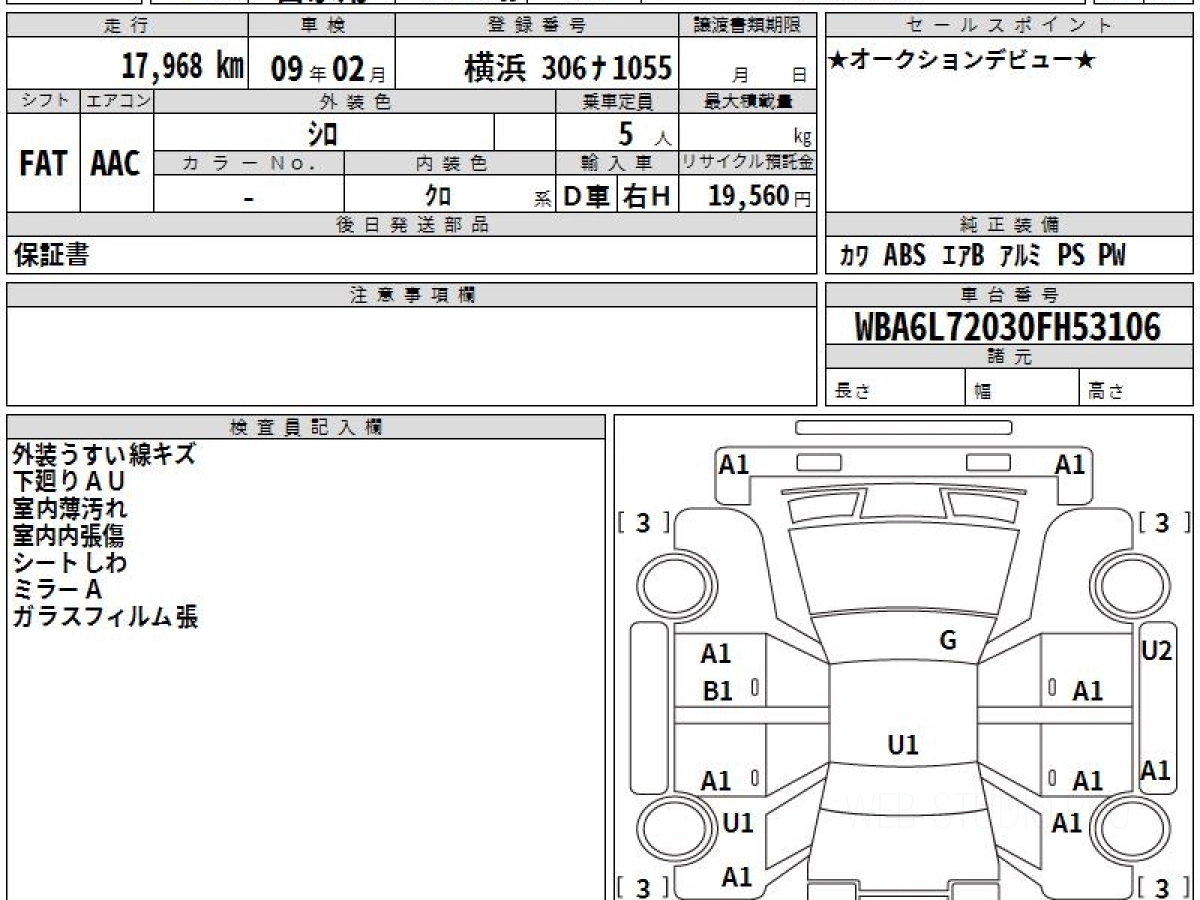The width and height of the screenshot is (1200, 900).
Task: Select the chassis number WBA6L72030FH53106
Action: pos(1008,327)
